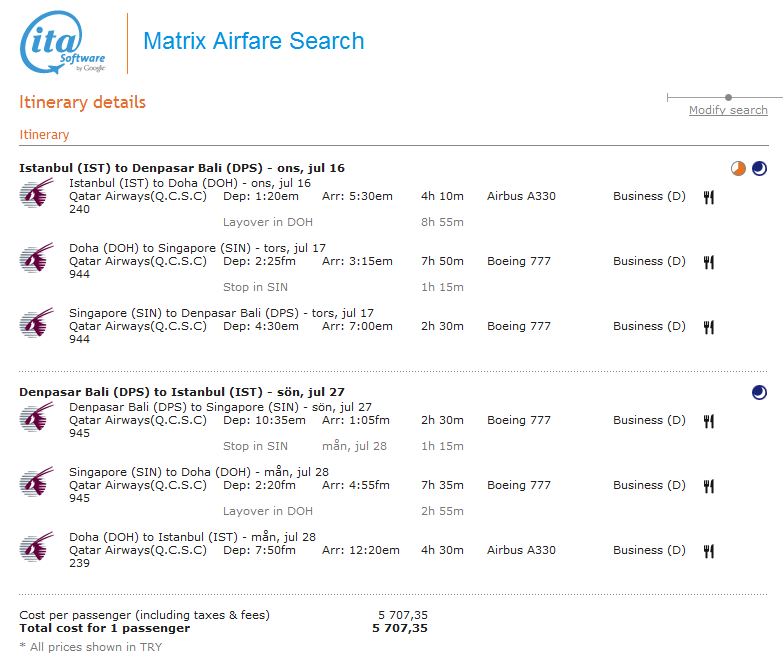Click the Qatar Airways logo for flight 240

[37, 194]
